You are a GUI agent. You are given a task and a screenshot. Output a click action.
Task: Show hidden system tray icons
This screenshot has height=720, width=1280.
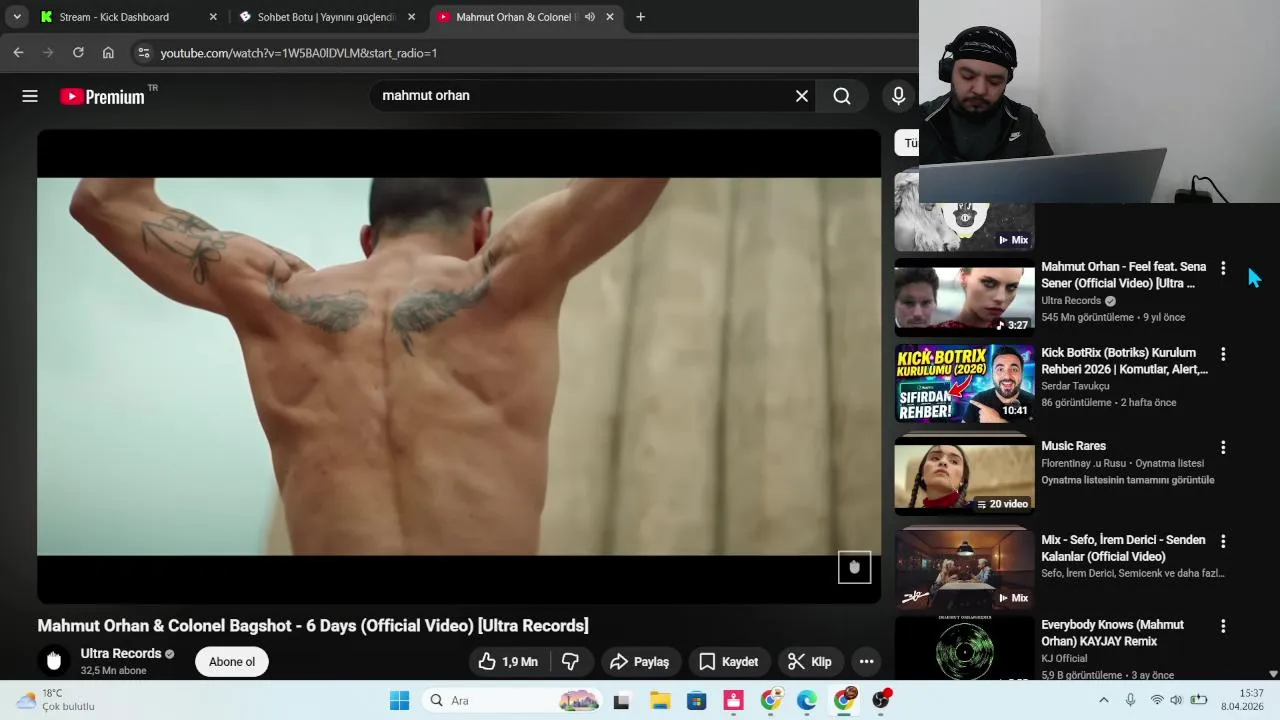click(x=1104, y=700)
